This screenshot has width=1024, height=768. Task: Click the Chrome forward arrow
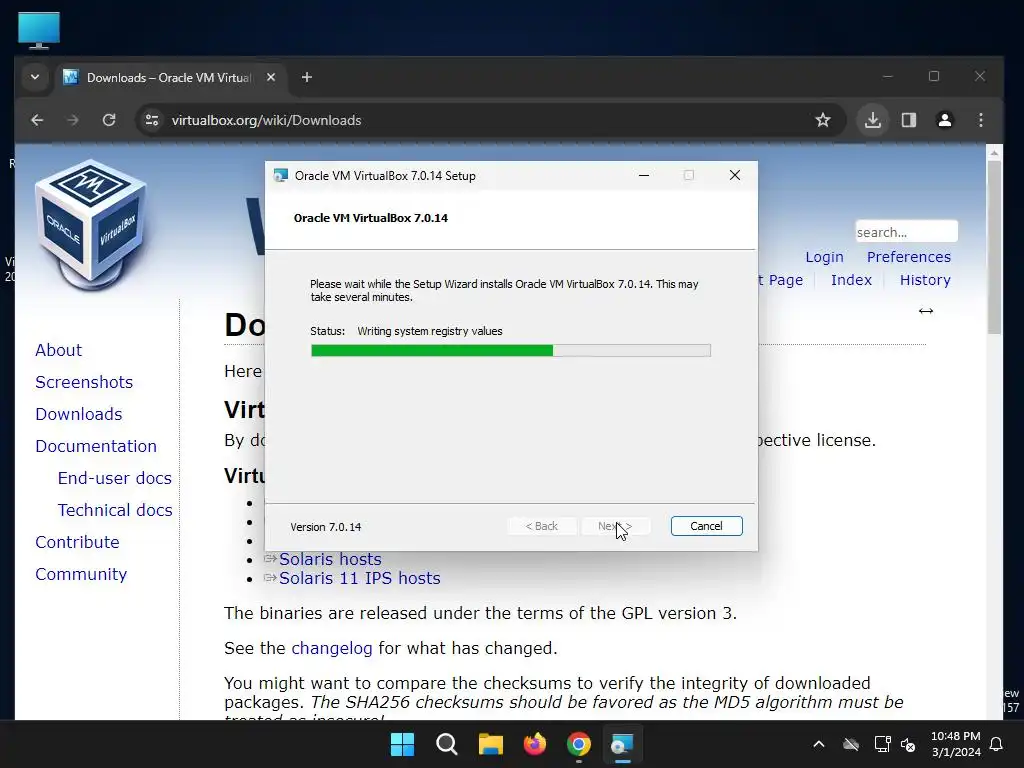click(x=73, y=120)
